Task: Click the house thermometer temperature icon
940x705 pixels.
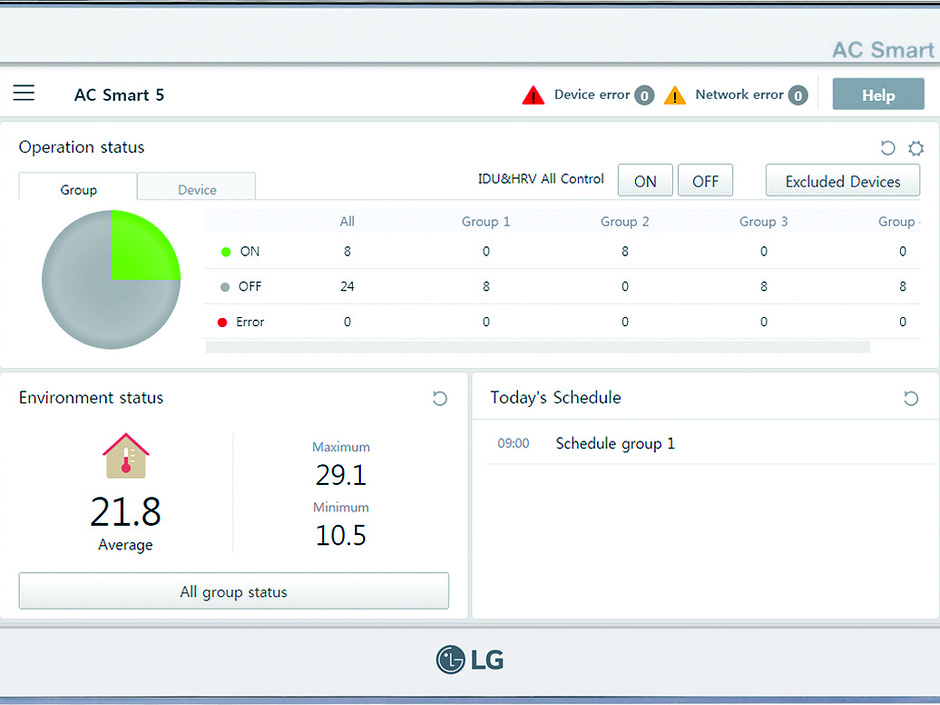Action: (126, 456)
